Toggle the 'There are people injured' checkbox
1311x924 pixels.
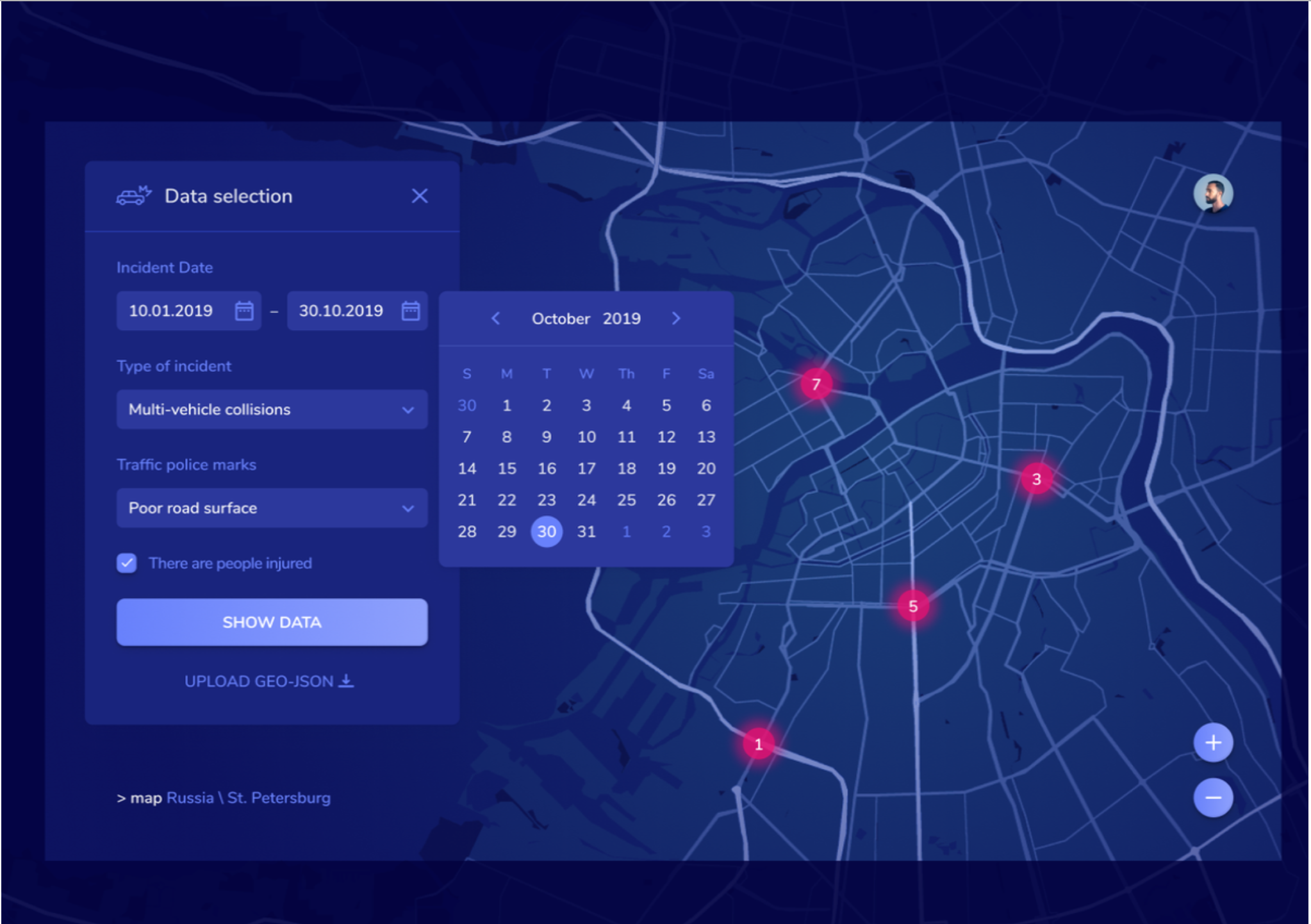(127, 563)
